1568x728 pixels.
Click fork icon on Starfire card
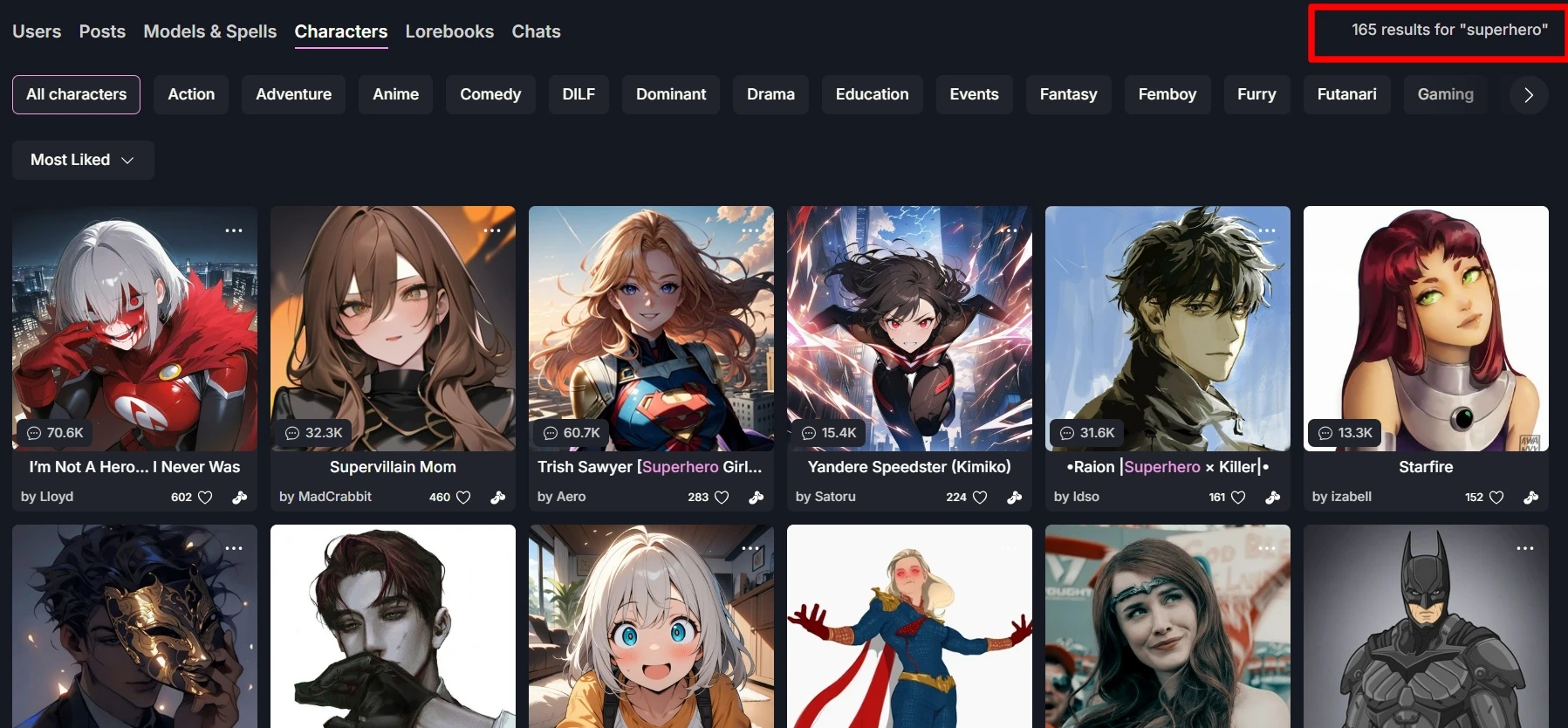pyautogui.click(x=1531, y=497)
